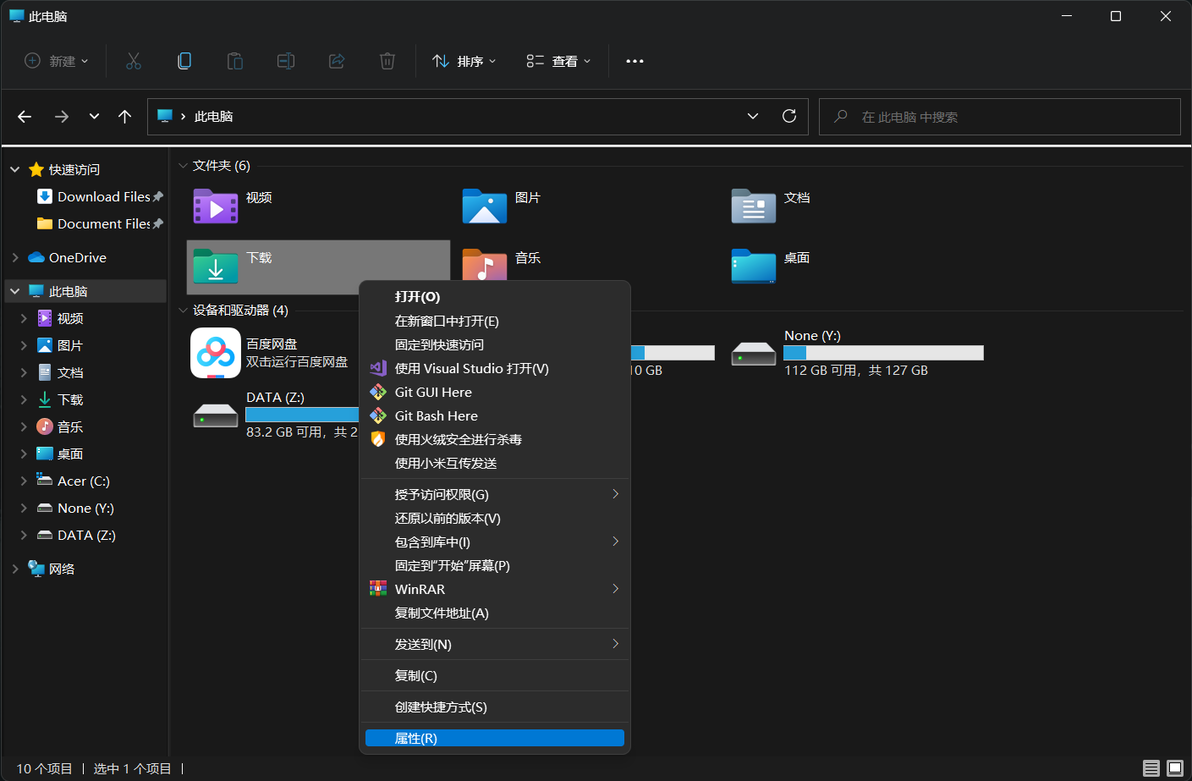Viewport: 1192px width, 781px height.
Task: Open the 查看 view dropdown
Action: 559,62
